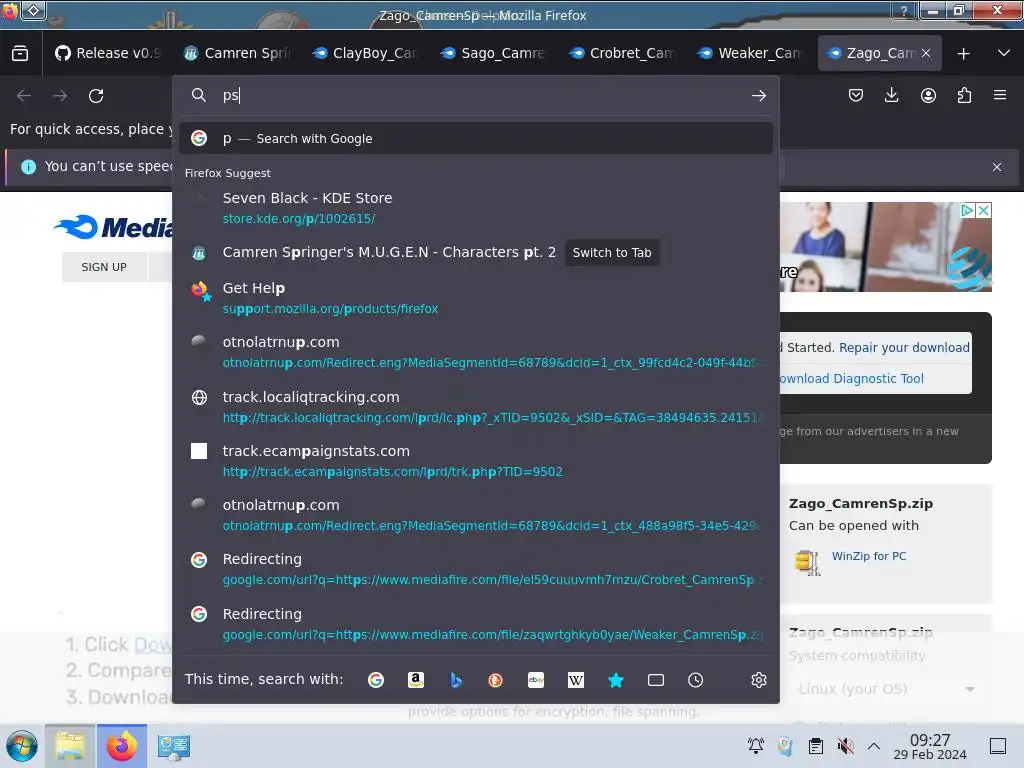Click Repair your download link
The image size is (1024, 768).
(x=904, y=347)
